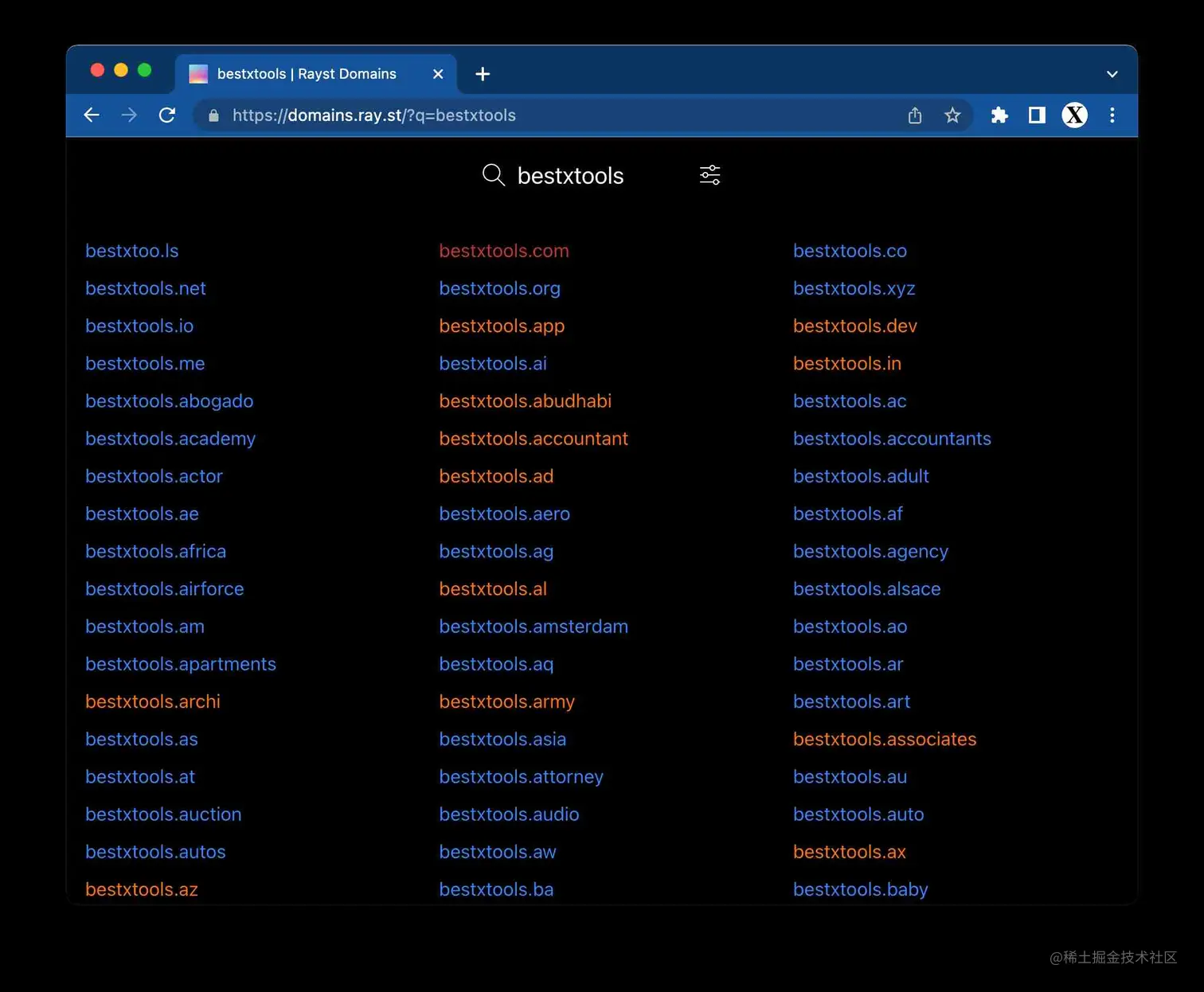Viewport: 1204px width, 992px height.
Task: Open the extensions puzzle icon
Action: coord(999,115)
